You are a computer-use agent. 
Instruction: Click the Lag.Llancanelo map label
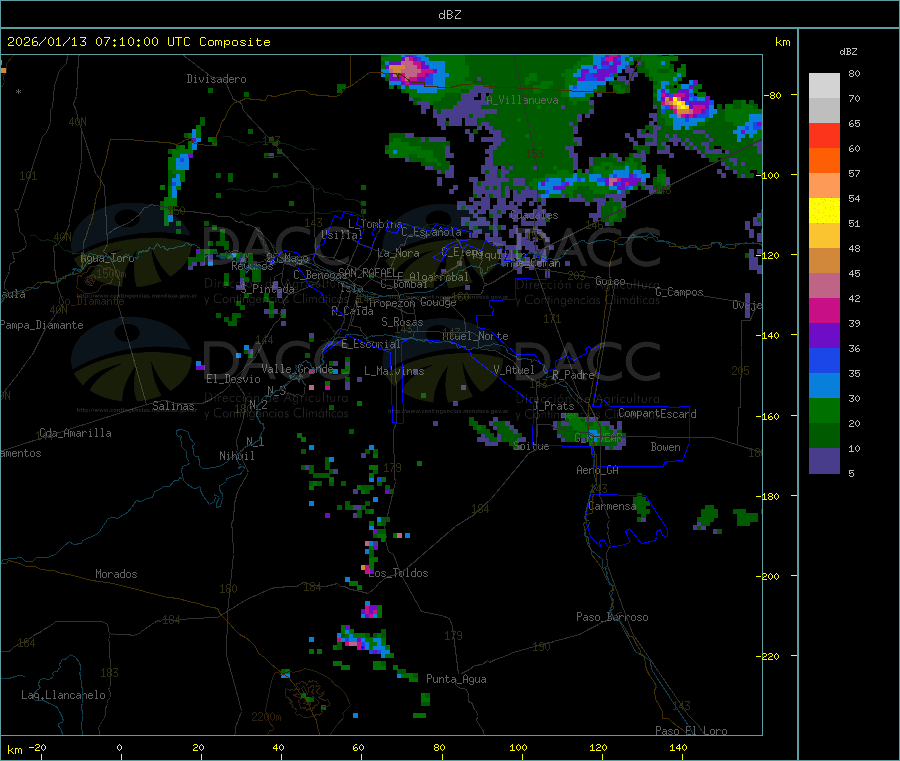point(64,695)
